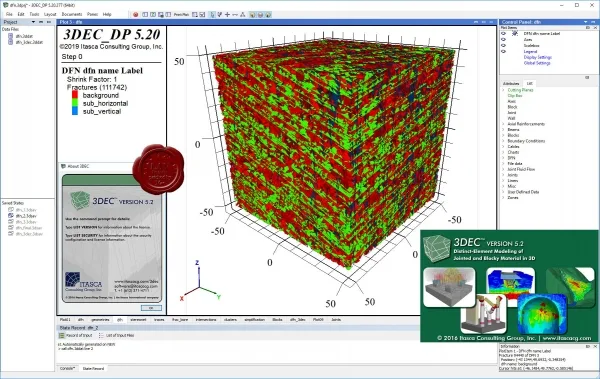Viewport: 600px width, 379px height.
Task: Switch to the geometries plot tab
Action: point(100,320)
